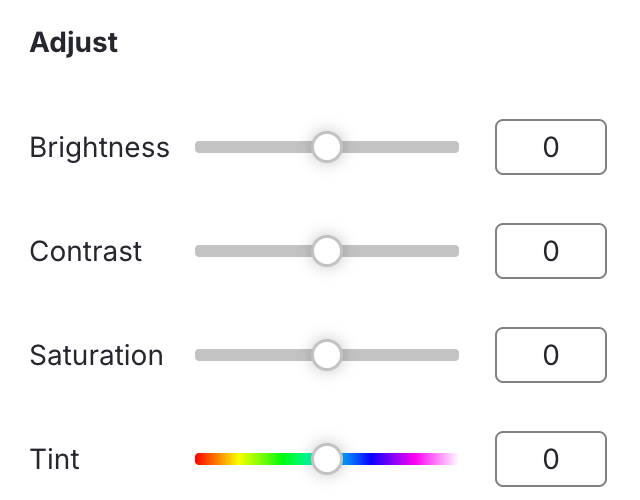This screenshot has width=640, height=500.
Task: Click the Saturation slider handle
Action: coord(326,355)
